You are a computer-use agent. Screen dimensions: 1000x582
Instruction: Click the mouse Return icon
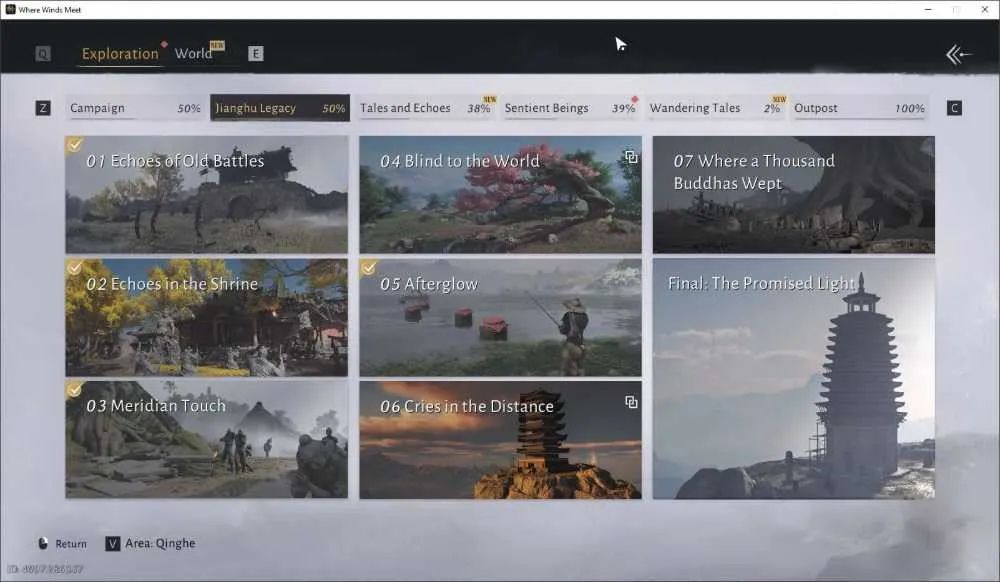click(x=43, y=543)
